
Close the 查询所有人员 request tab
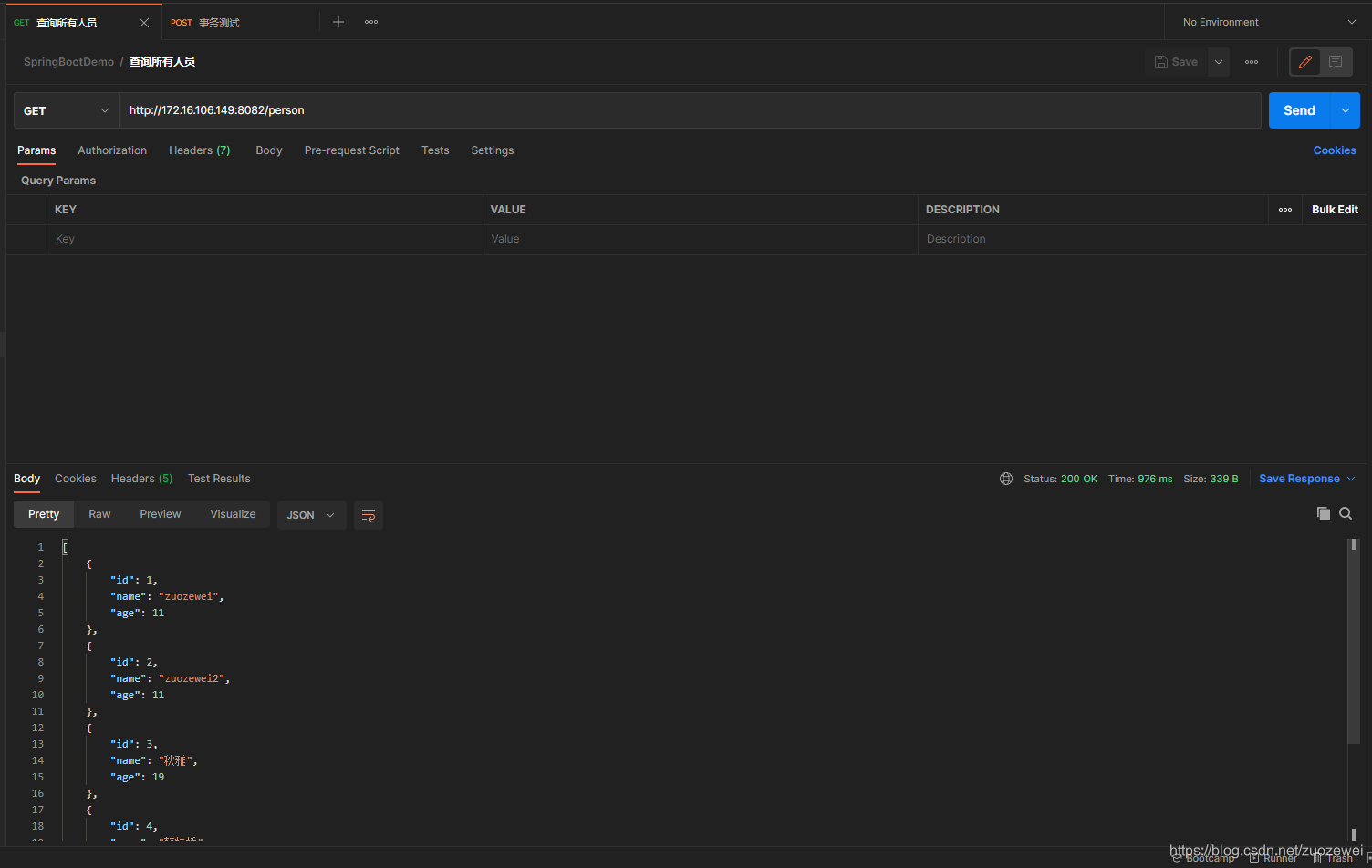pos(144,23)
